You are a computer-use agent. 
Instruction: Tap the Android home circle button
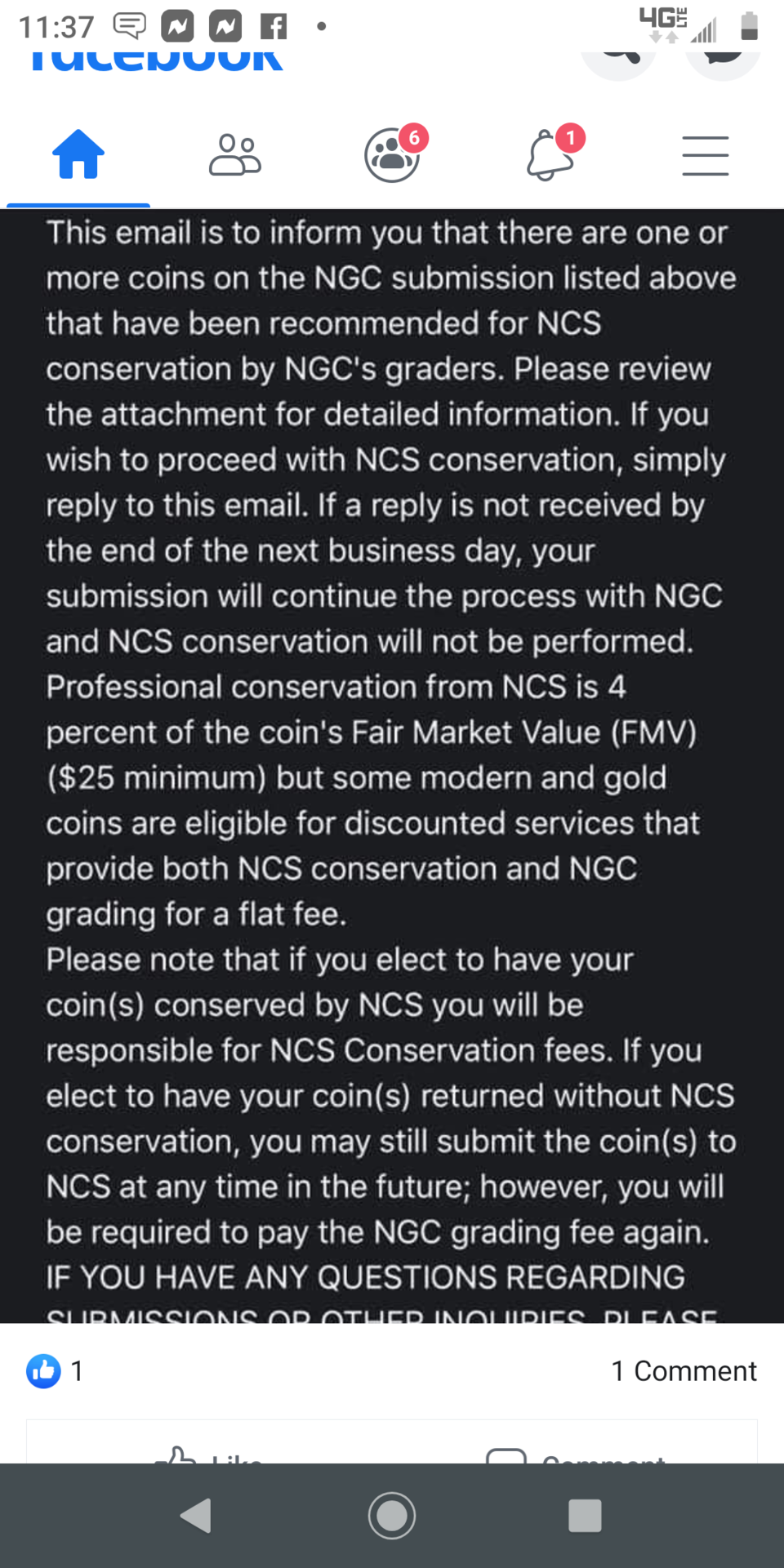pyautogui.click(x=392, y=1516)
